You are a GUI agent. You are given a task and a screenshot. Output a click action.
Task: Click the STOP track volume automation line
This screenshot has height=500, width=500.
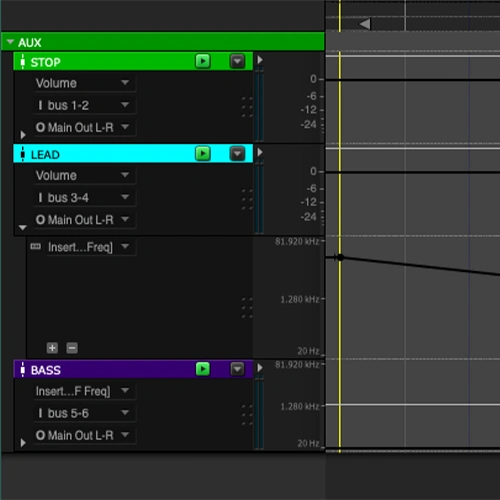point(413,80)
